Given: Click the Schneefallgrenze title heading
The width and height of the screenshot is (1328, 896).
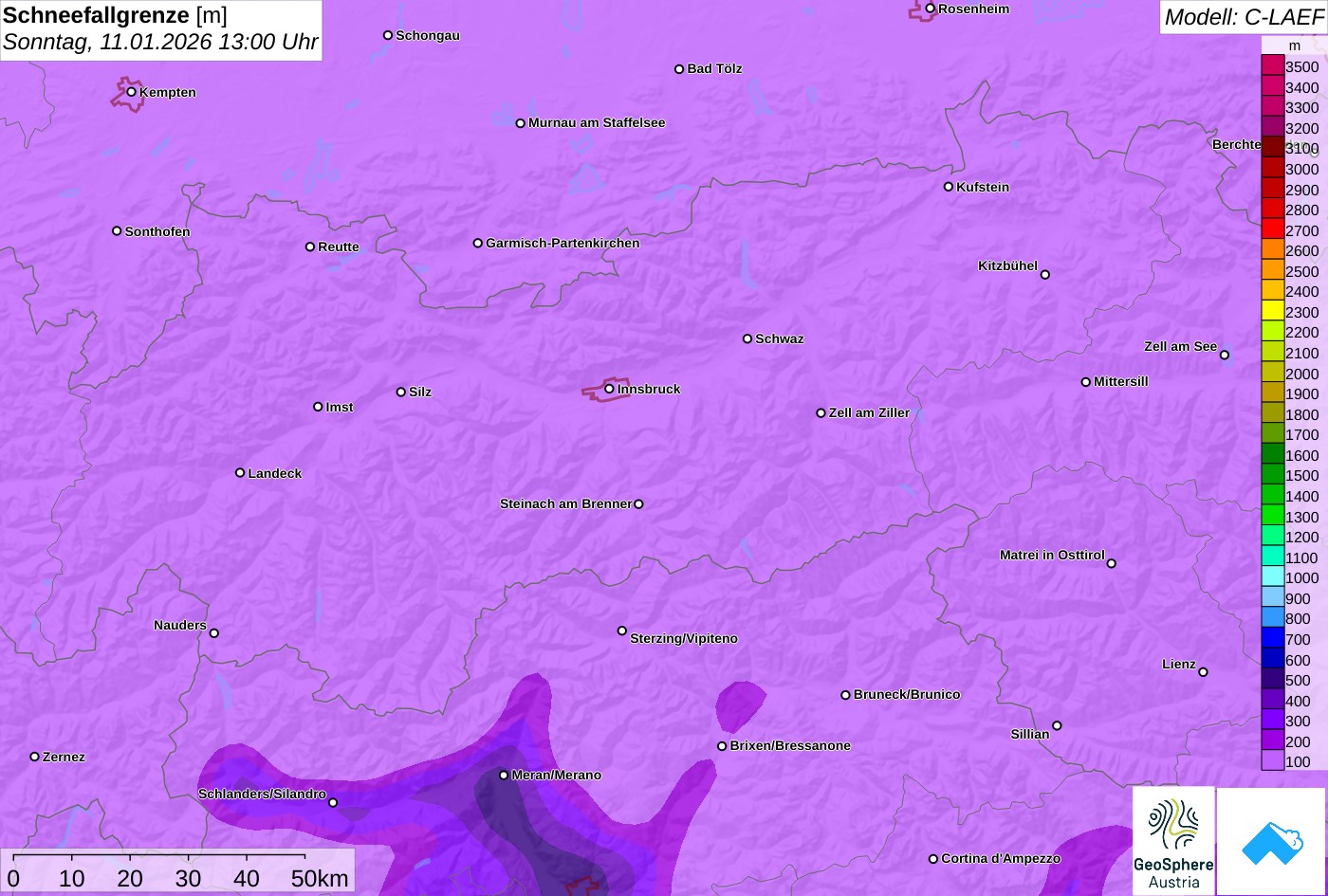Looking at the screenshot, I should (x=98, y=15).
